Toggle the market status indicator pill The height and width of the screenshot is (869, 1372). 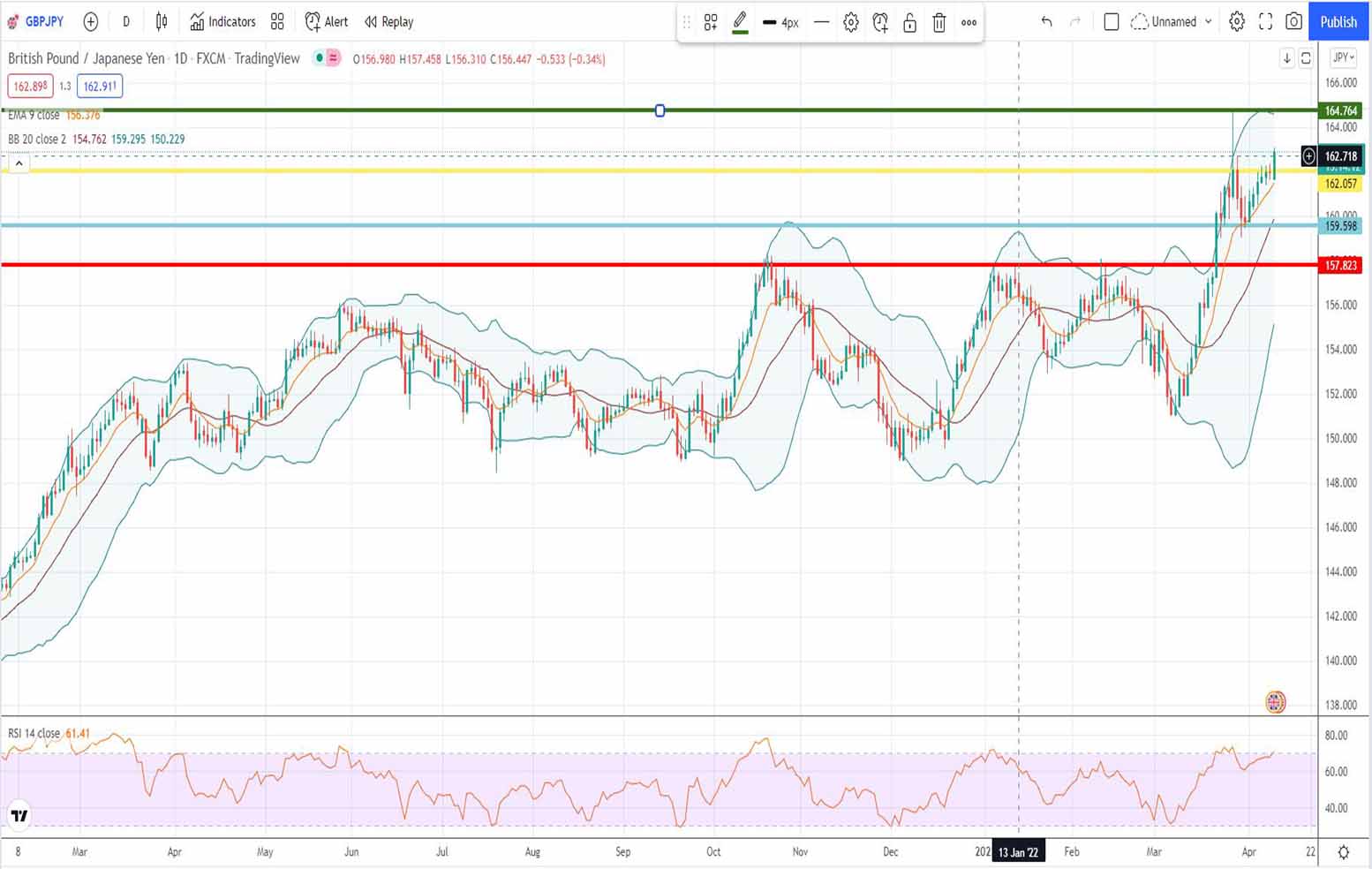tap(327, 59)
